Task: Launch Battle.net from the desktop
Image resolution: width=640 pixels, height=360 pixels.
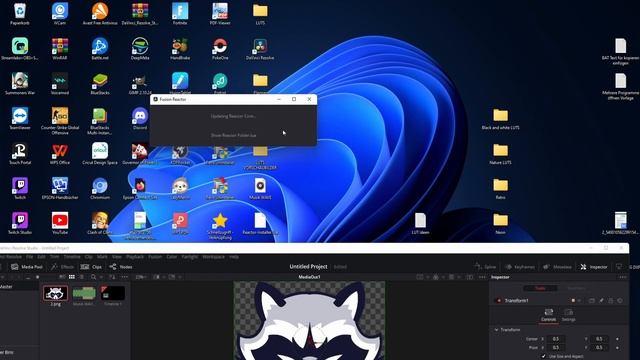Action: 100,49
